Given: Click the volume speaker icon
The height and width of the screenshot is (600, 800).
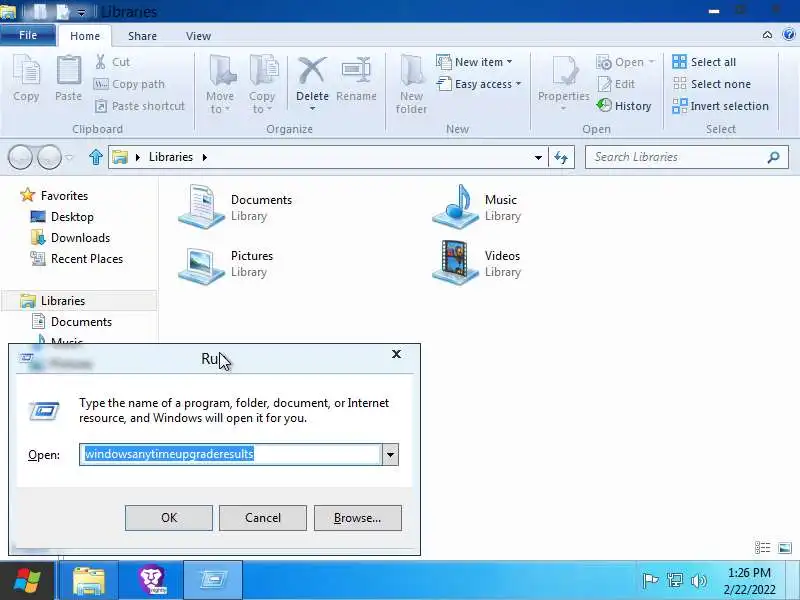Looking at the screenshot, I should pos(698,580).
